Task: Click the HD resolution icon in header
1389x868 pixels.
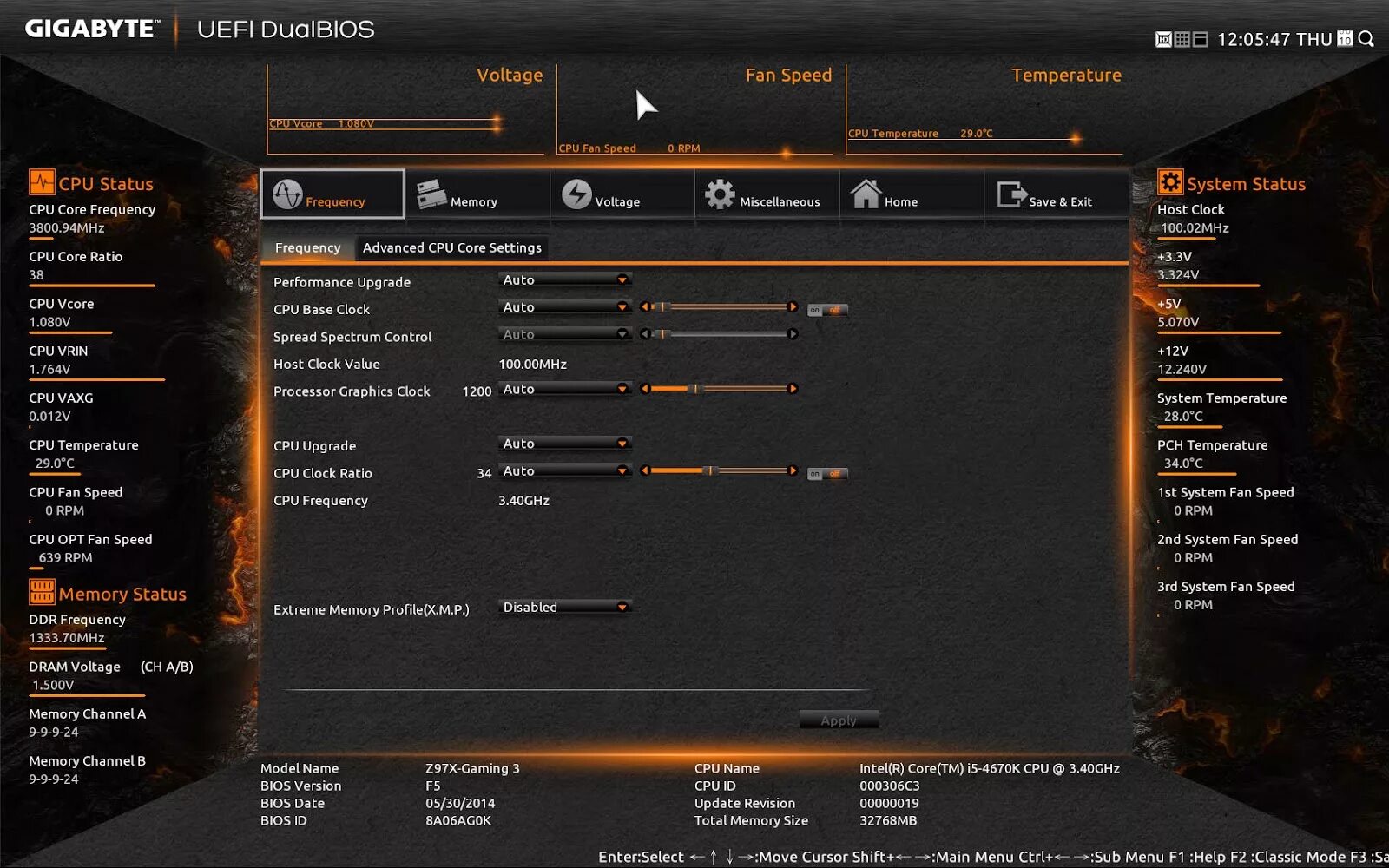Action: pos(1163,39)
